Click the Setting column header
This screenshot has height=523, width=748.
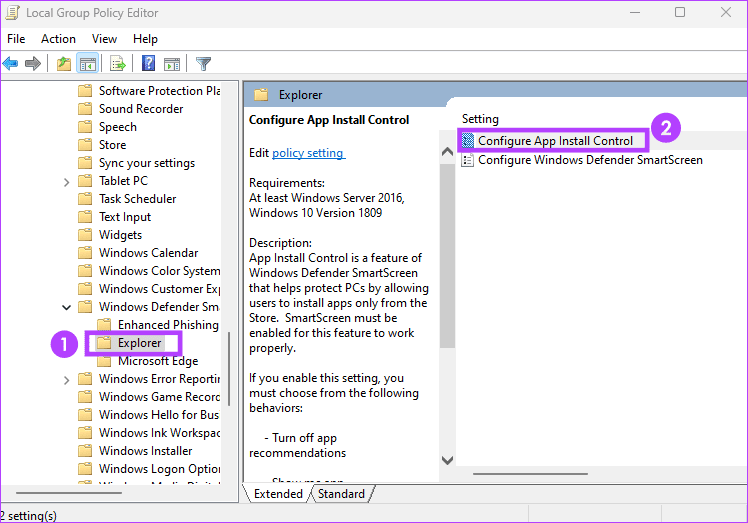pyautogui.click(x=480, y=119)
